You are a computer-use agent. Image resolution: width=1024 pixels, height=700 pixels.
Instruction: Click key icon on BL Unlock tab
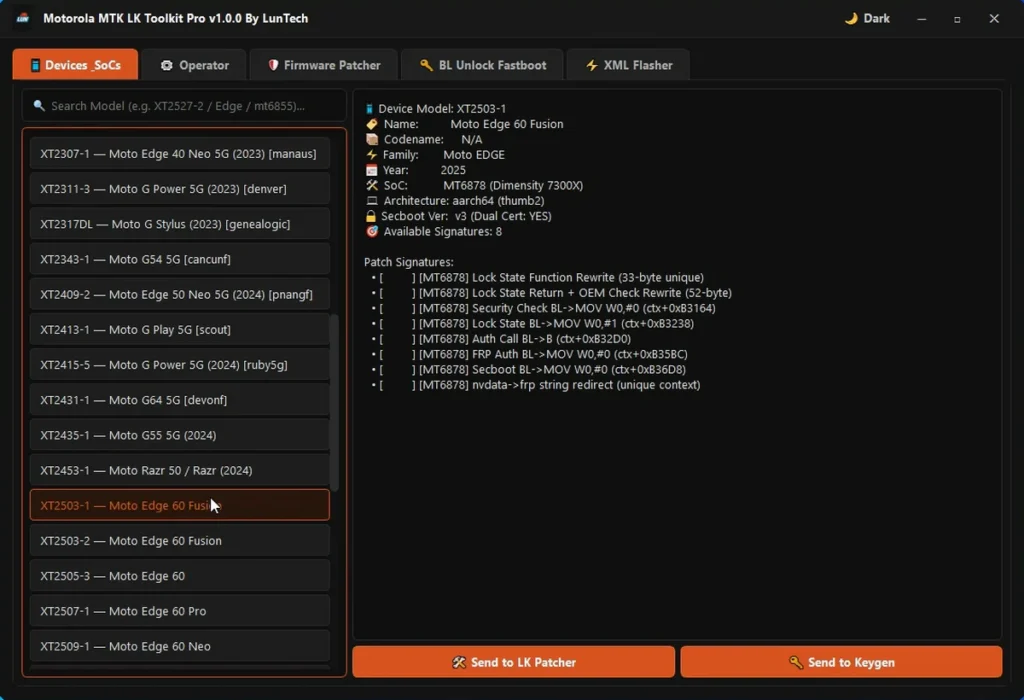tap(426, 65)
